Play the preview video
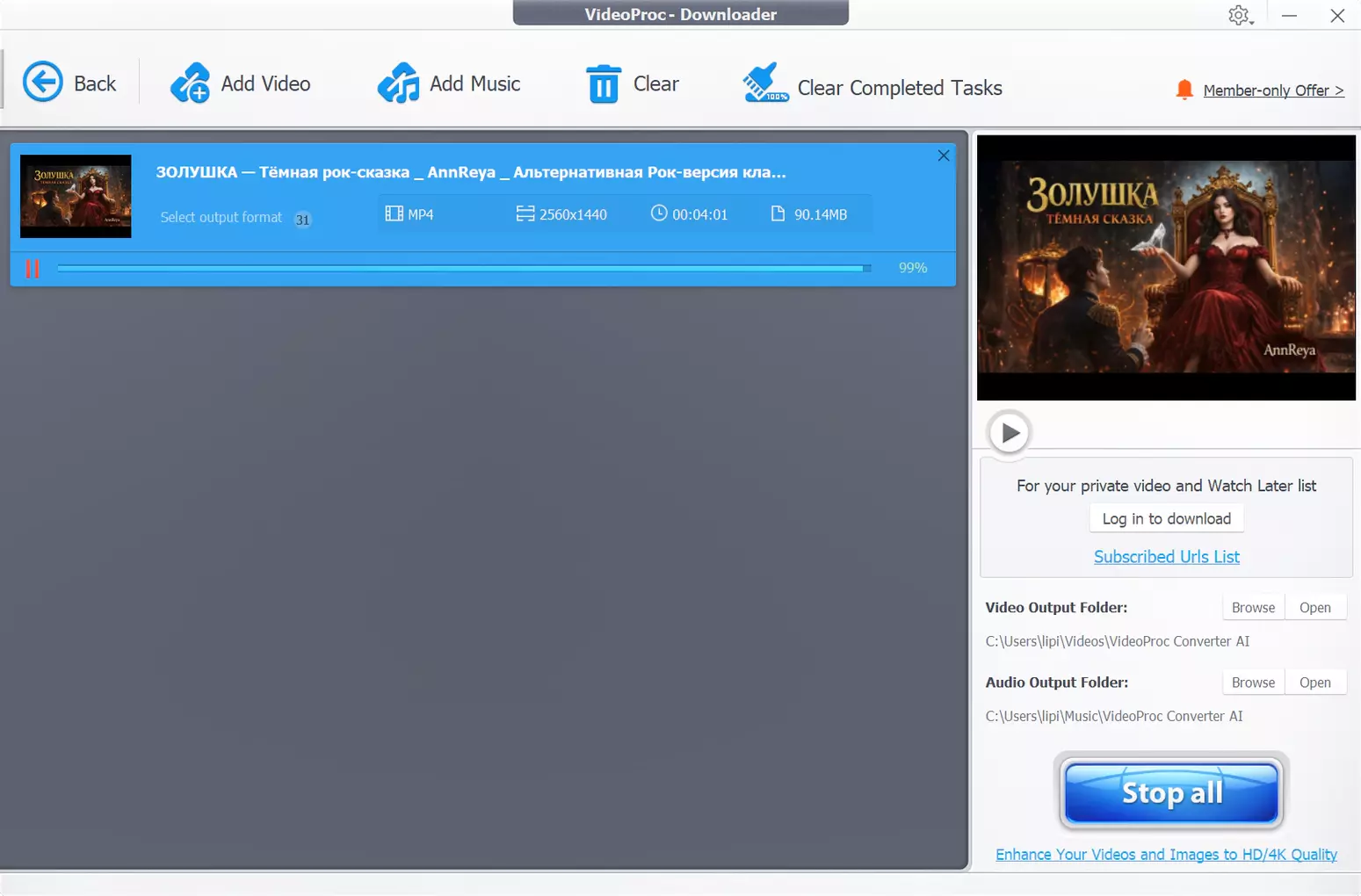Screen dimensions: 1361x896 pos(1009,432)
